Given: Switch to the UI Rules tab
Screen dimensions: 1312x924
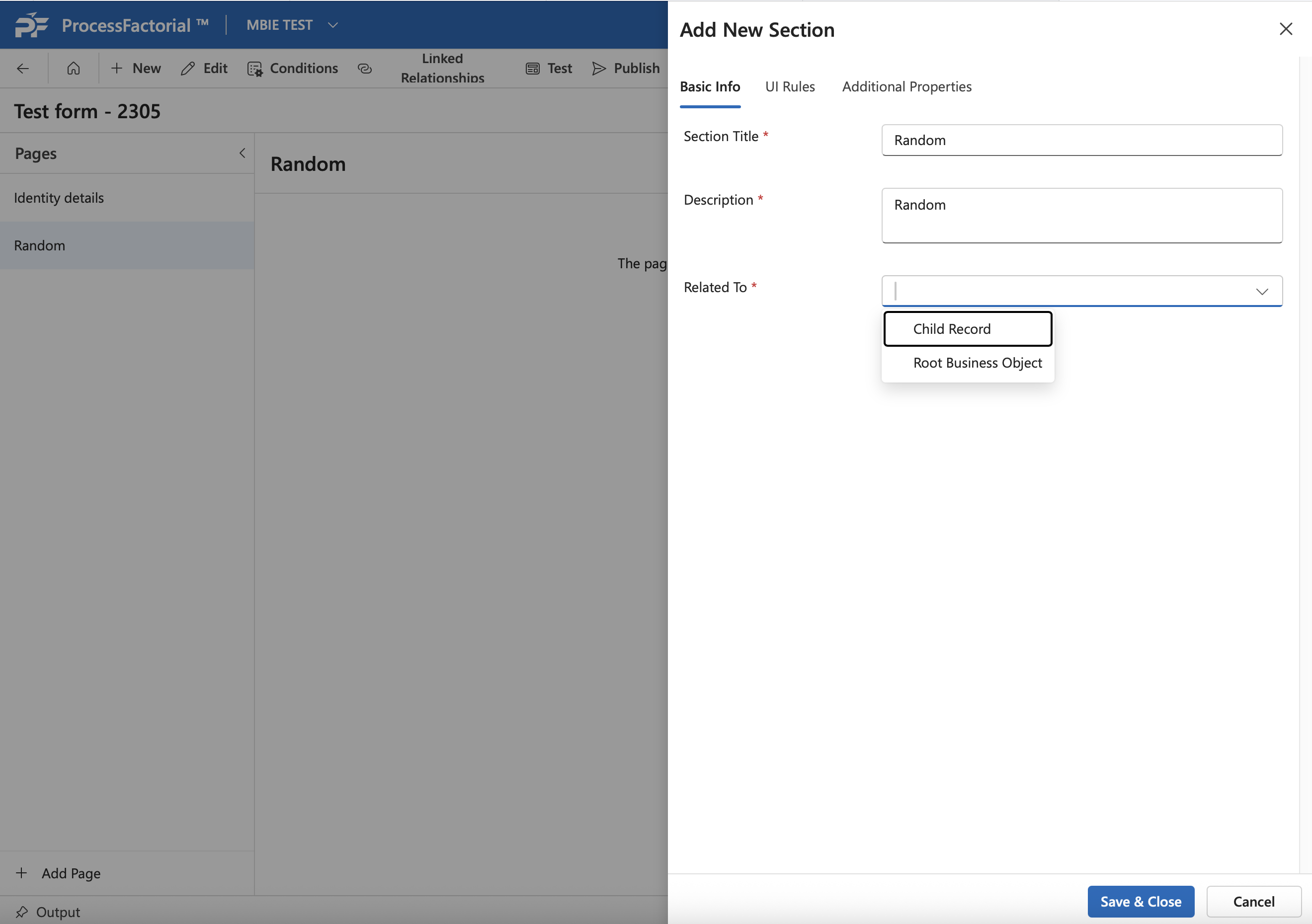Looking at the screenshot, I should (790, 87).
